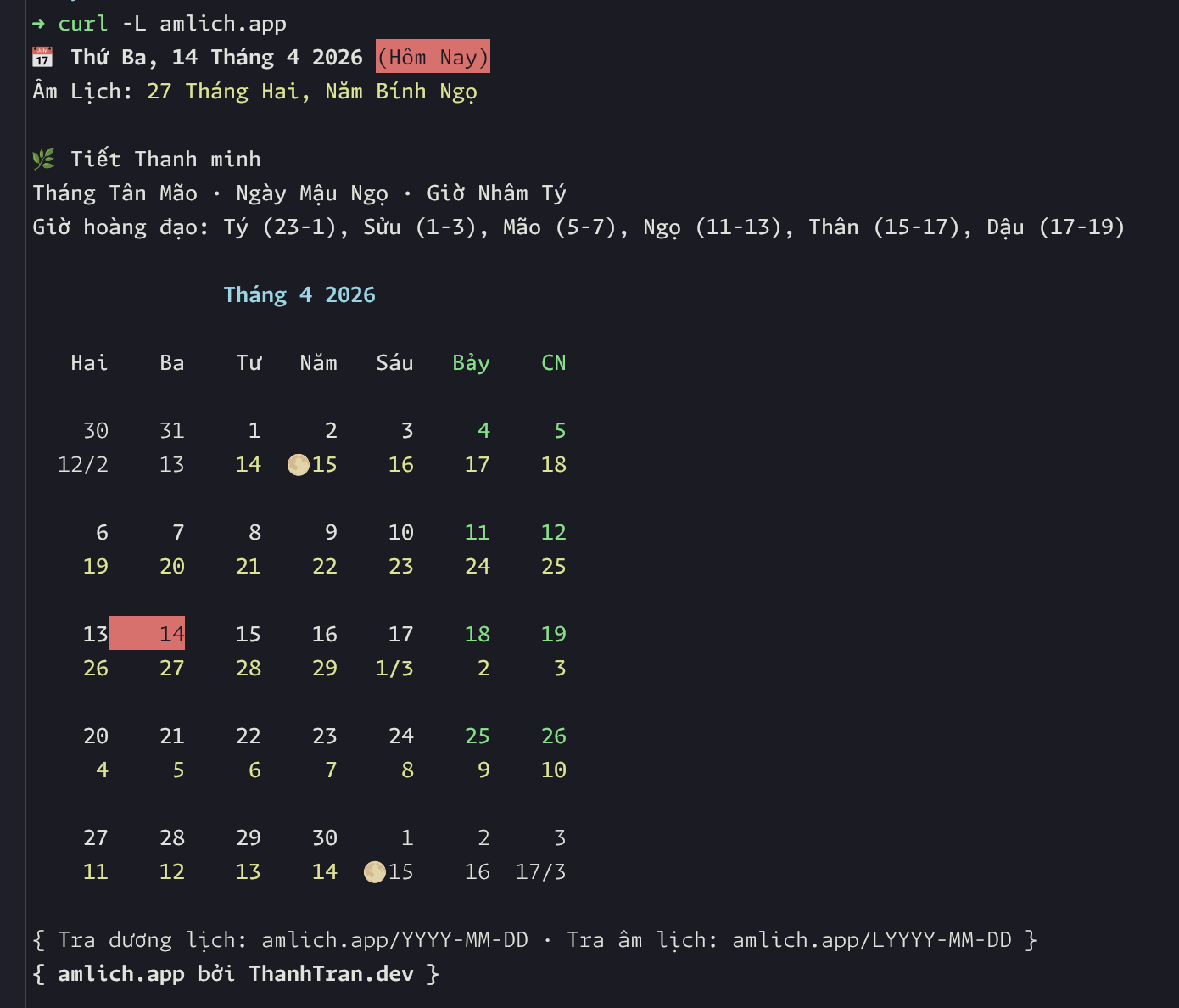Image resolution: width=1179 pixels, height=1008 pixels.
Task: Click the green prompt arrow before curl
Action: pyautogui.click(x=38, y=24)
